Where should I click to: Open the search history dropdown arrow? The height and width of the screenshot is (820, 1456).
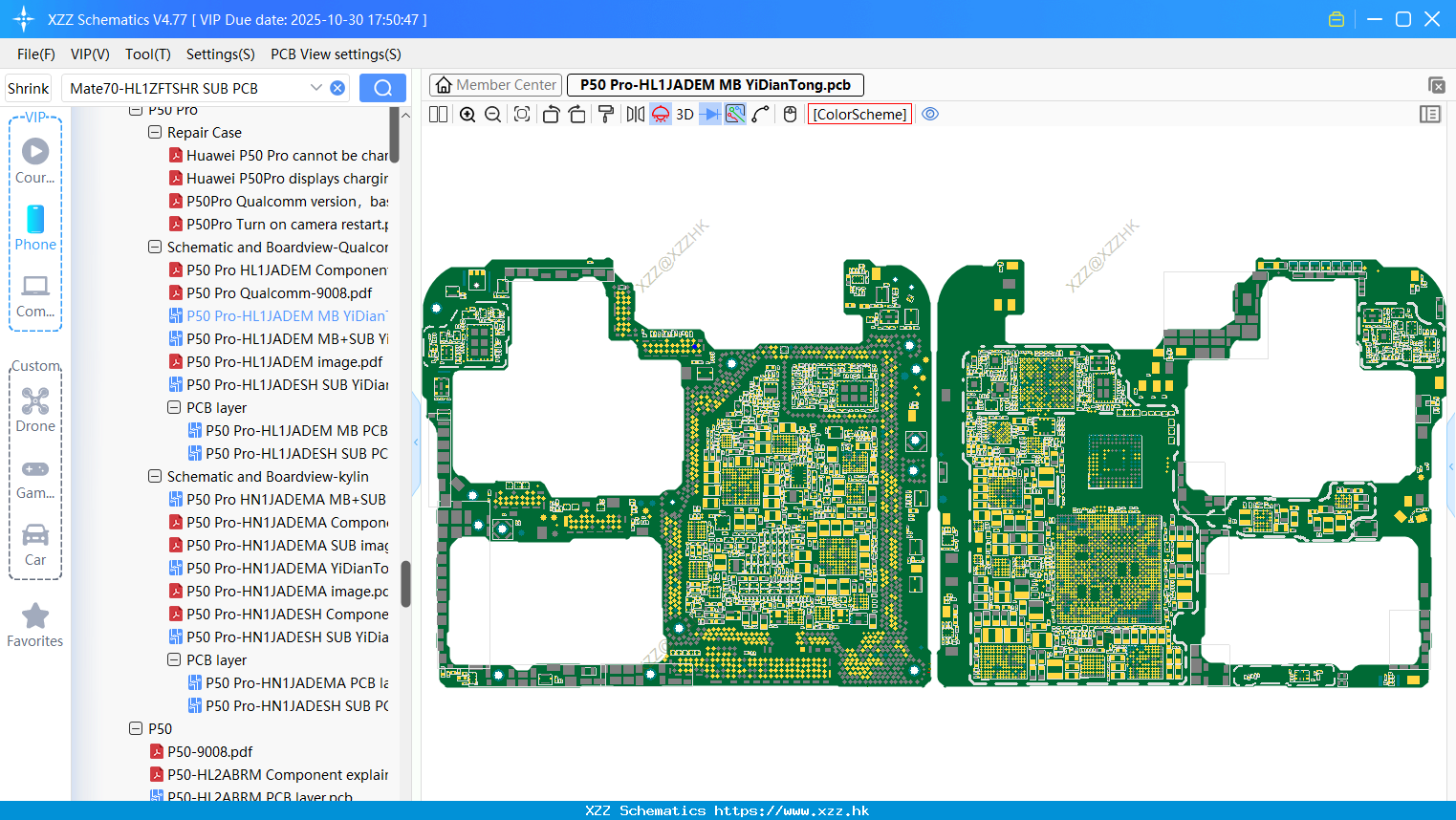point(316,88)
